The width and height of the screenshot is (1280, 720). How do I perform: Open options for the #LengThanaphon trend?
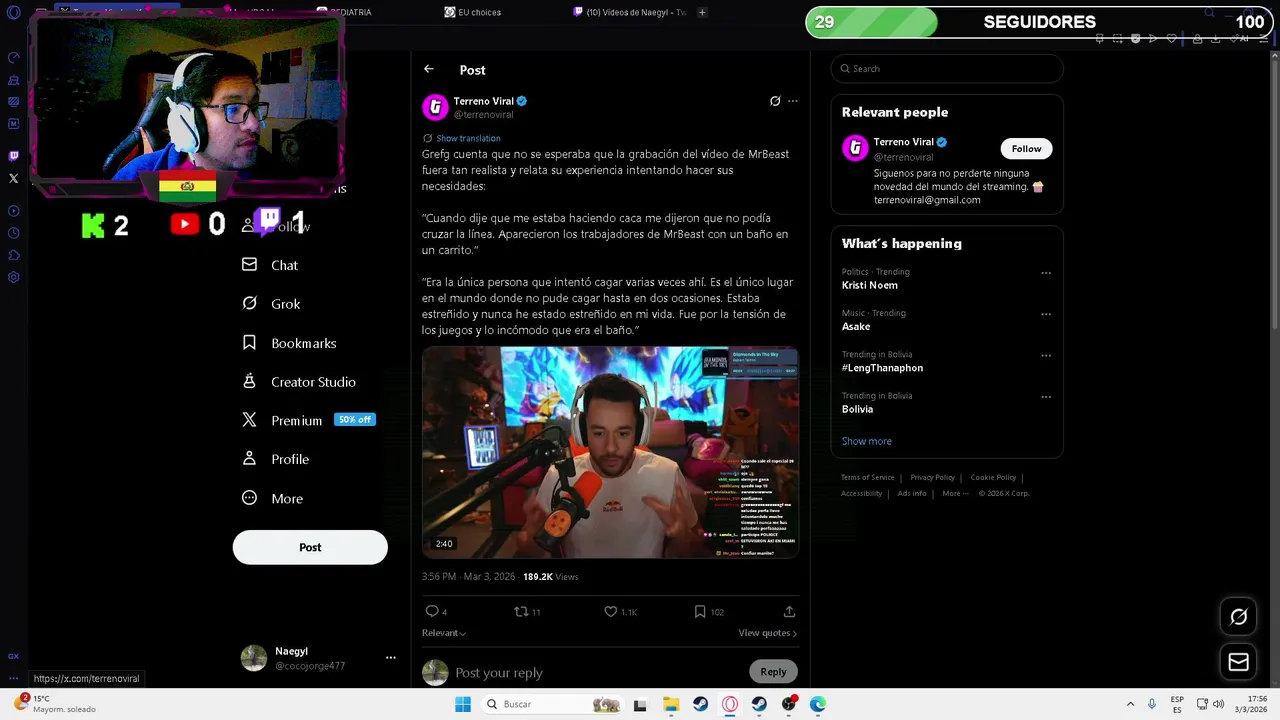[1046, 355]
